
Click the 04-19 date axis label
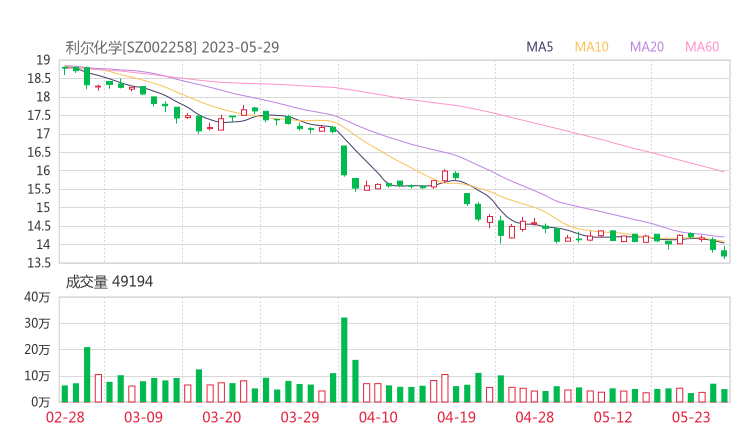point(456,417)
